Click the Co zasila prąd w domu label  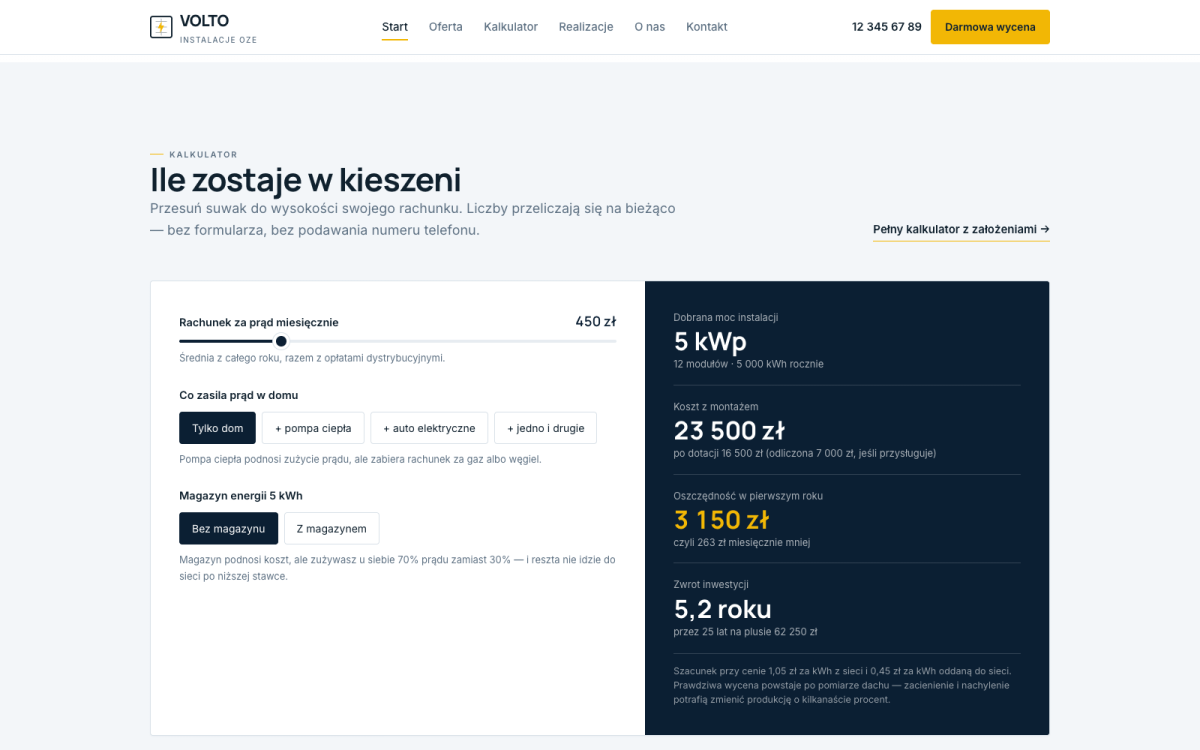[239, 395]
